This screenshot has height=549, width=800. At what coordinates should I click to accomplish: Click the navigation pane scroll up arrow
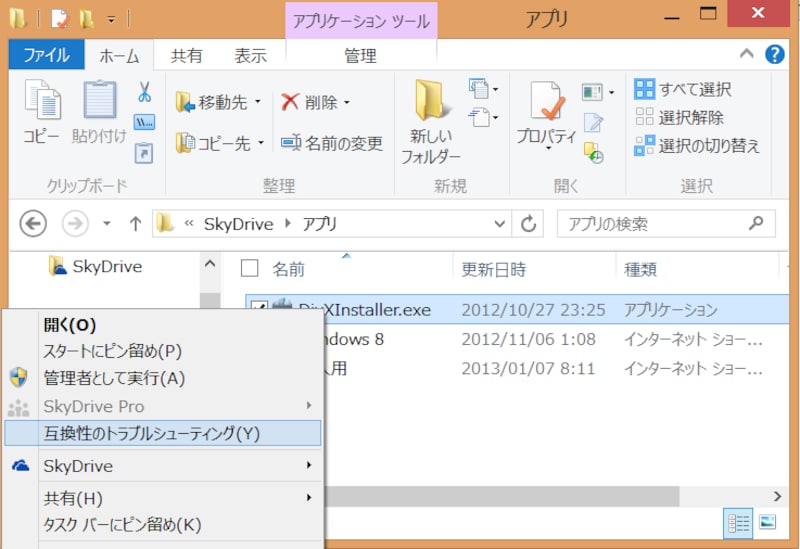point(210,264)
